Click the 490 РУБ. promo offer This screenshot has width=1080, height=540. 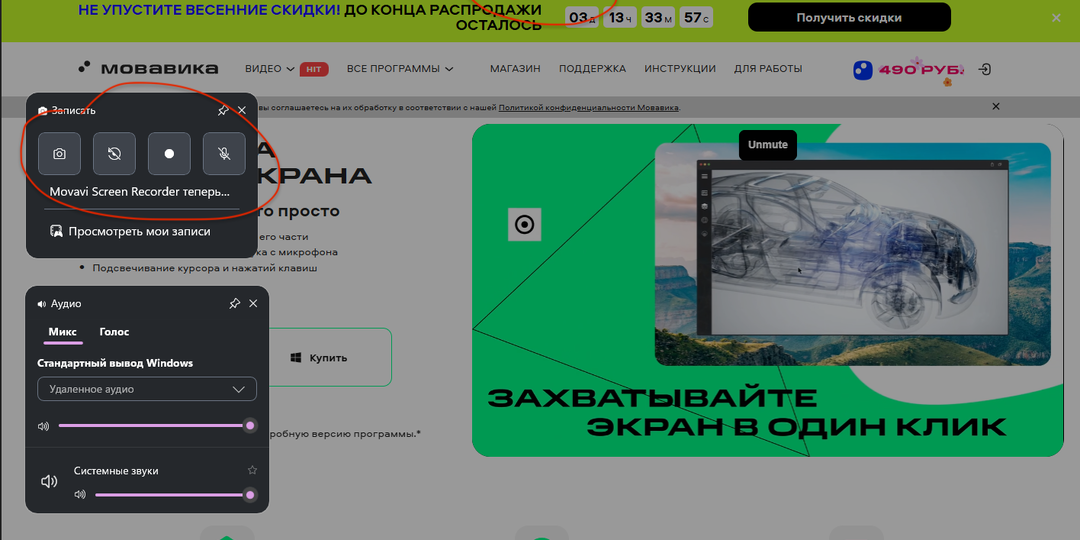click(x=908, y=70)
